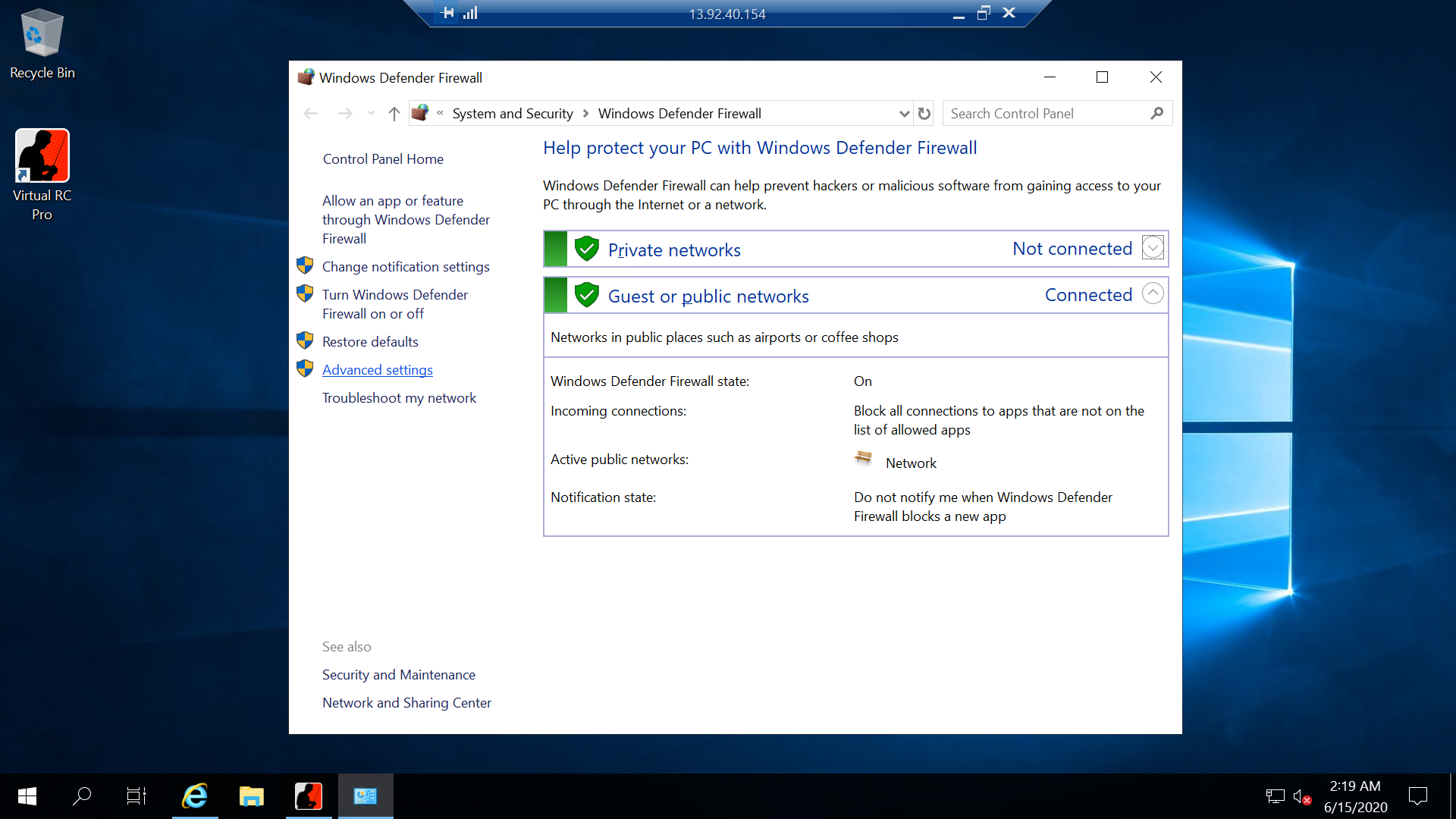Click the search magnifier in Control Panel
The width and height of the screenshot is (1456, 819).
(1156, 114)
